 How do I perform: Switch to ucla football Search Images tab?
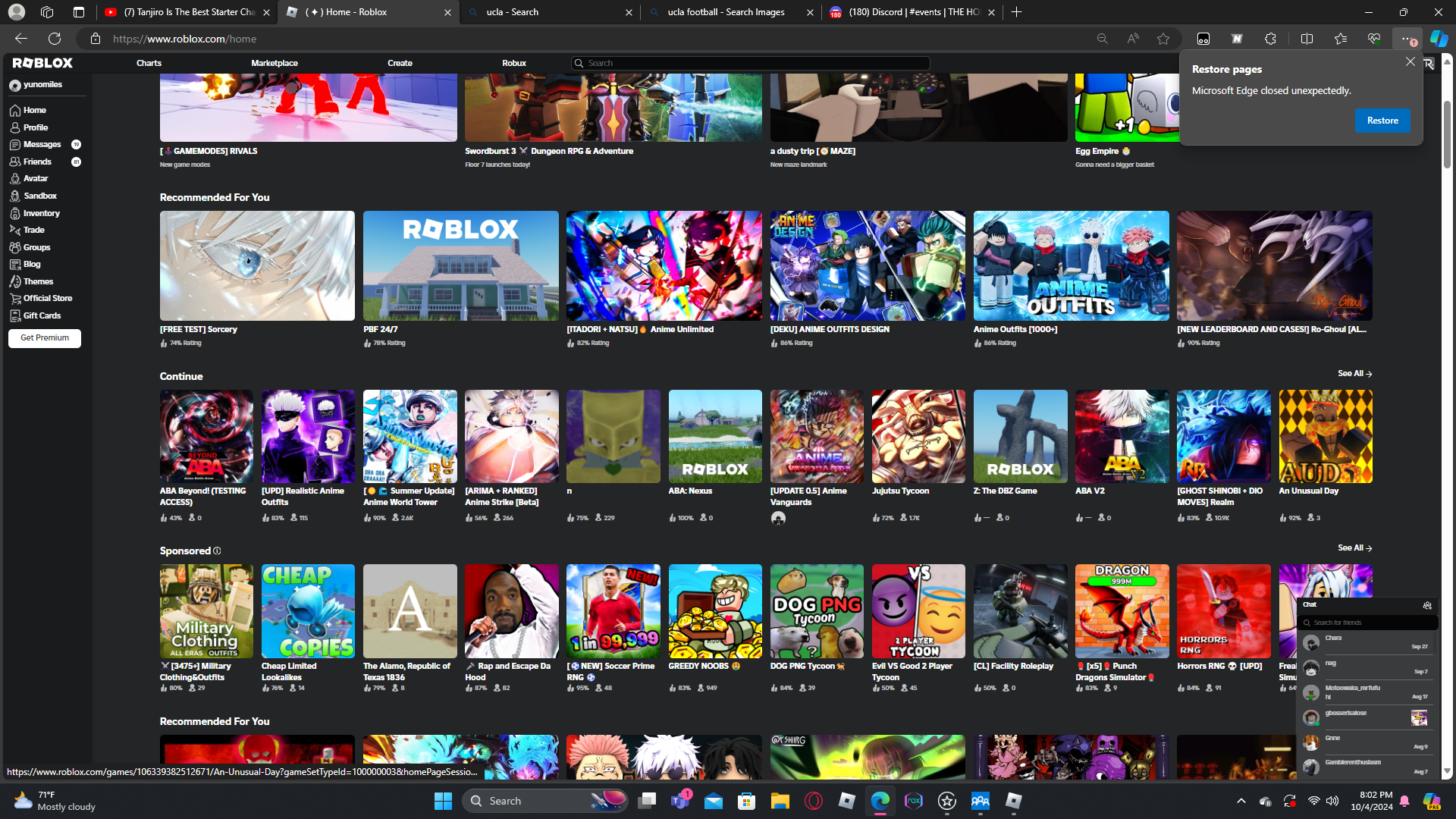731,12
